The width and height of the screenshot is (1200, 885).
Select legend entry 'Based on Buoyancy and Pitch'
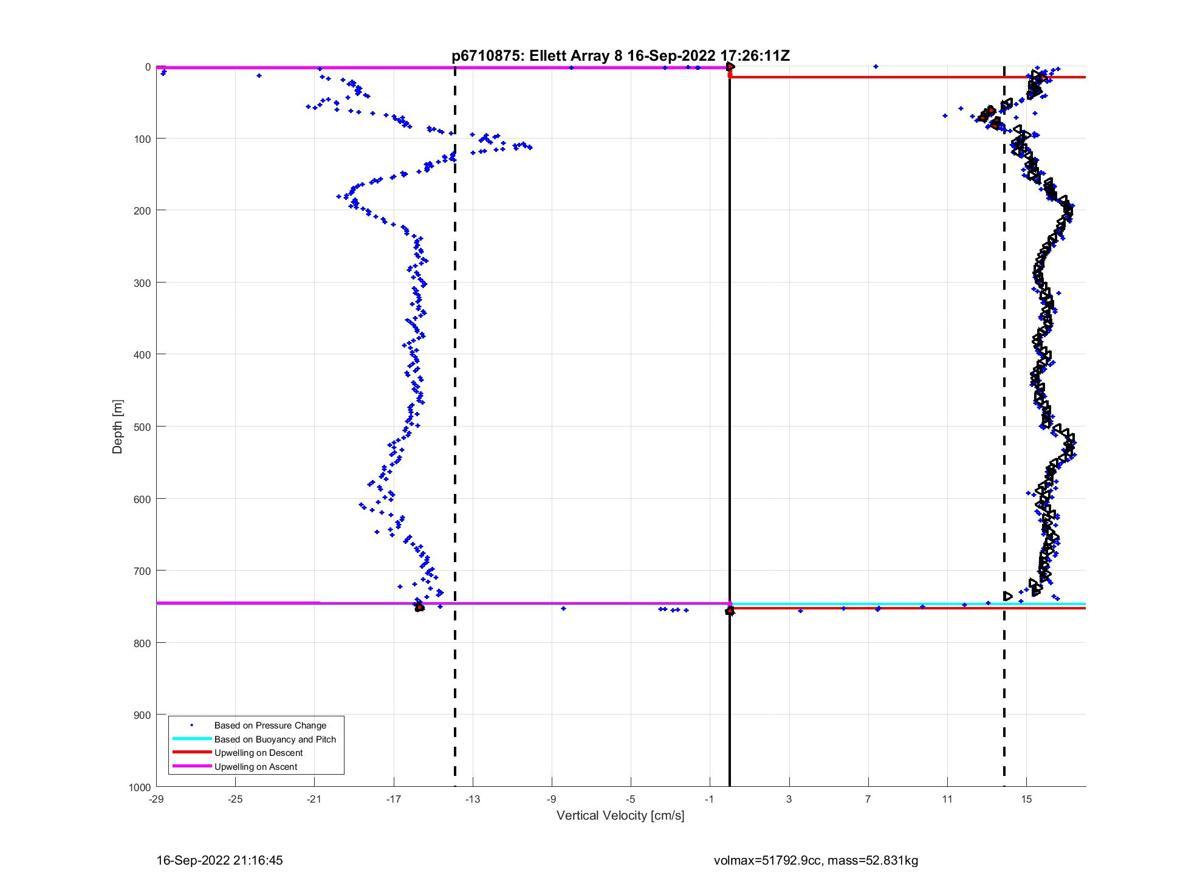(x=275, y=739)
